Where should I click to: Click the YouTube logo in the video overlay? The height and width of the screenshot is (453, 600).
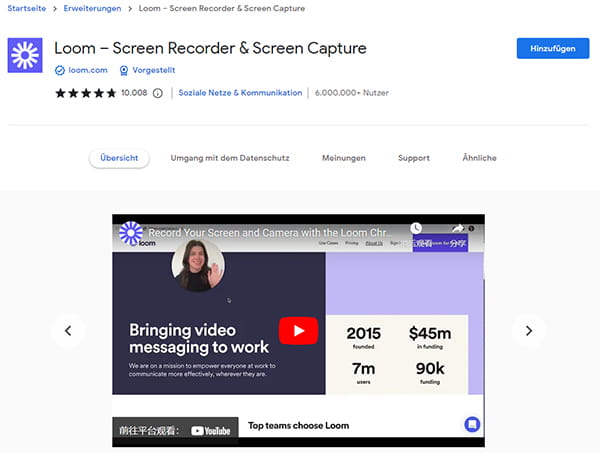210,431
